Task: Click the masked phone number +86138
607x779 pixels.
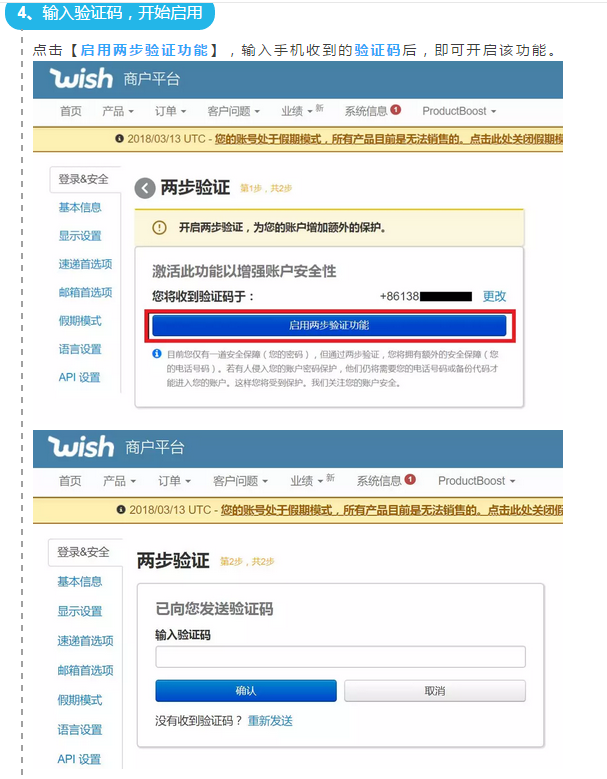Action: (426, 297)
